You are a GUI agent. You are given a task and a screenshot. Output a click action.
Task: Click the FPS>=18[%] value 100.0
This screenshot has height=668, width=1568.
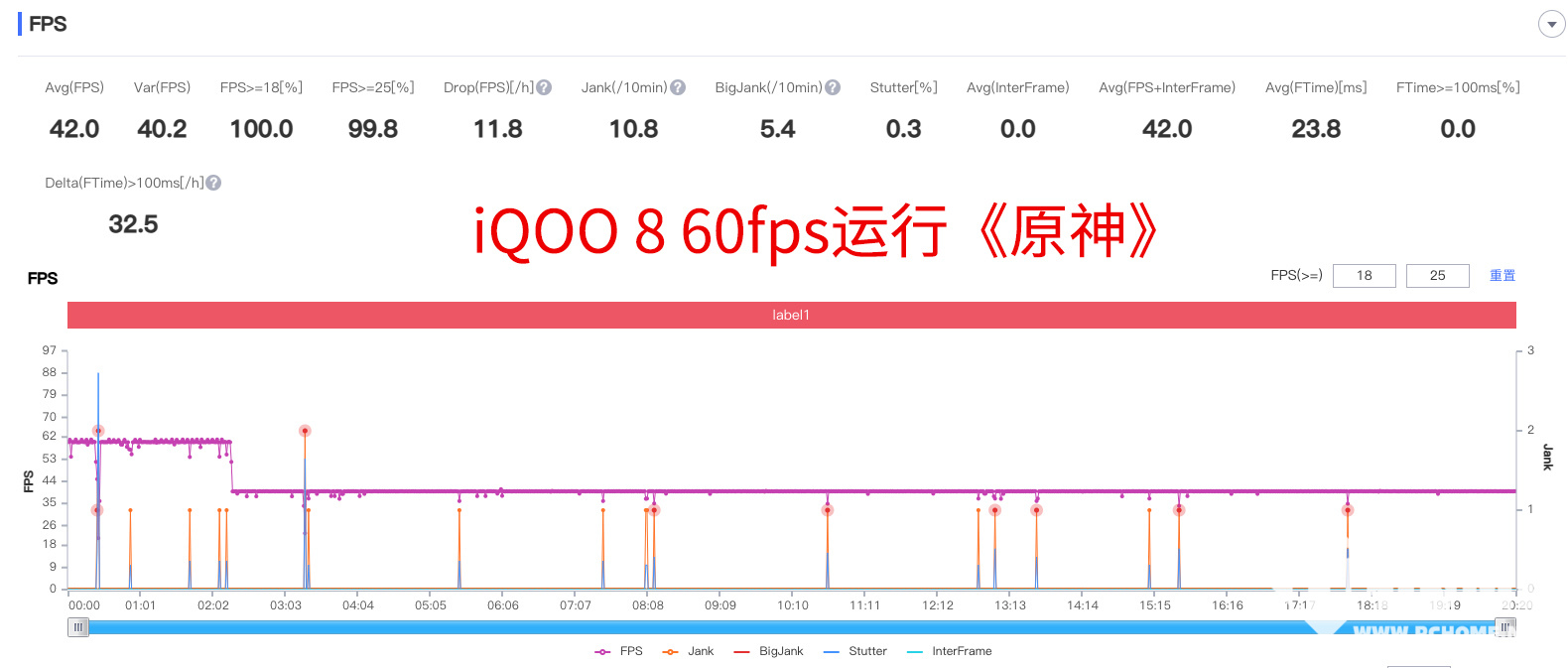tap(261, 129)
